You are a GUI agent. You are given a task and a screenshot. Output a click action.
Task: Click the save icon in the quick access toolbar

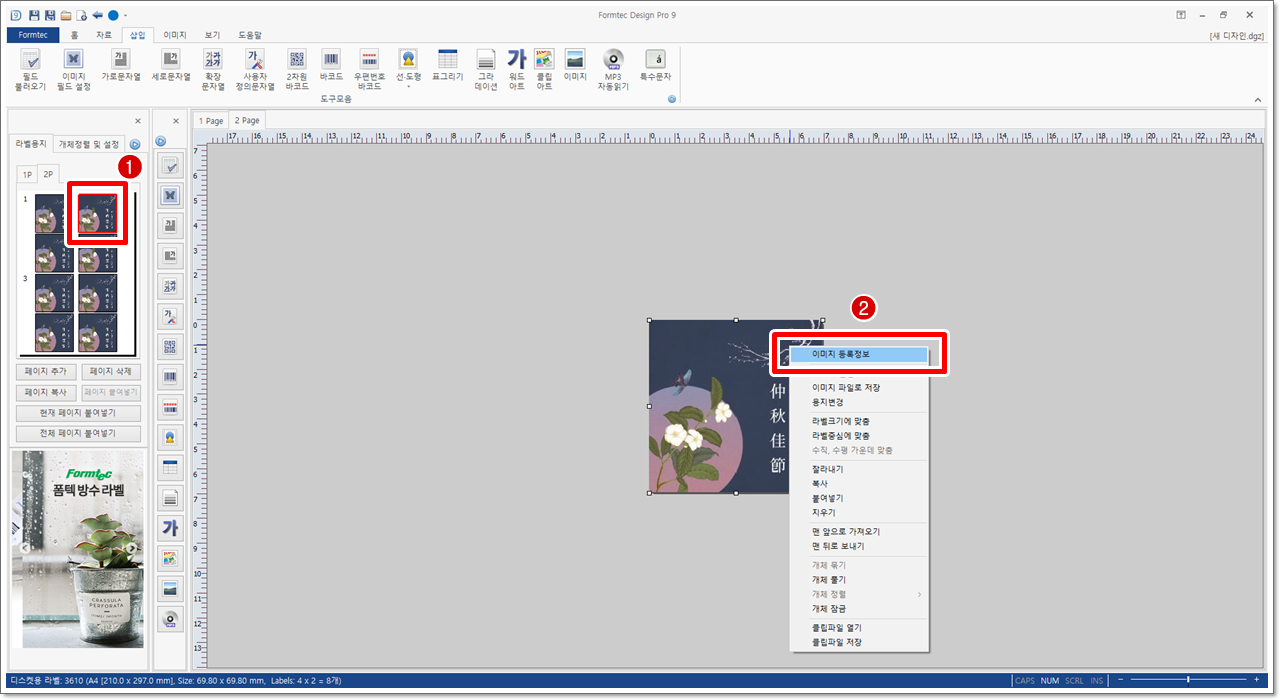tap(35, 15)
